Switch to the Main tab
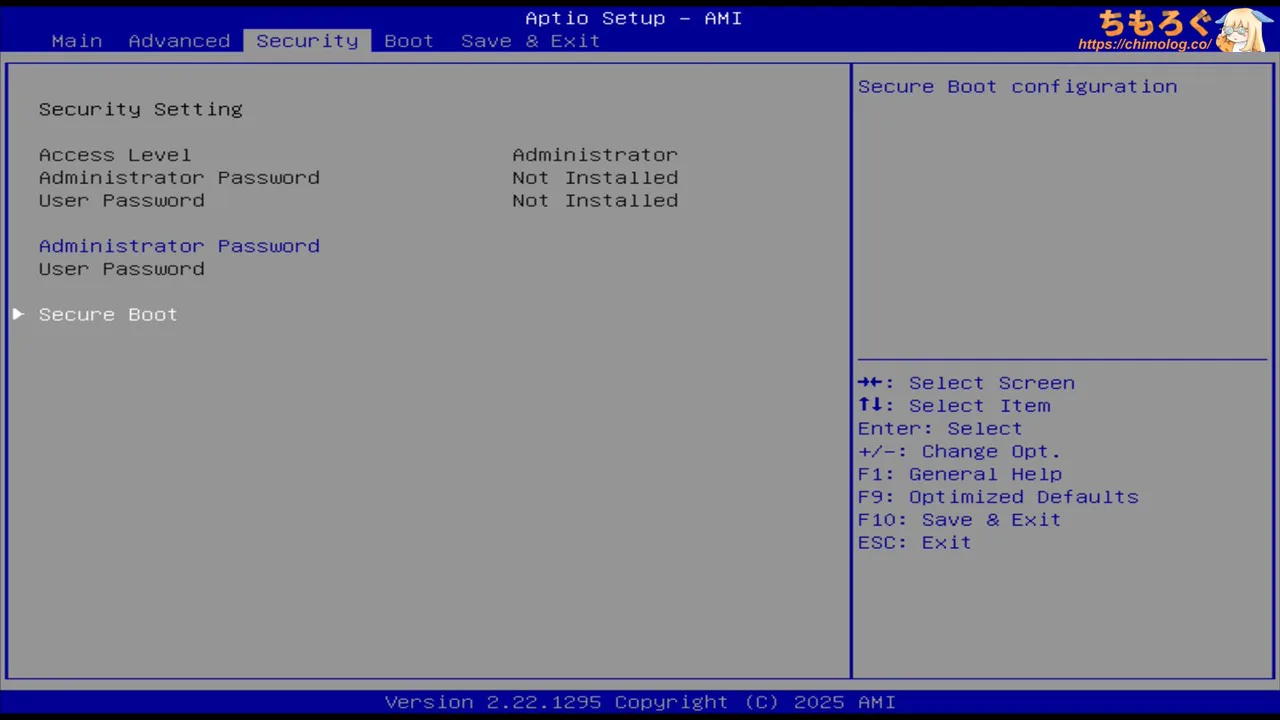 (x=77, y=41)
